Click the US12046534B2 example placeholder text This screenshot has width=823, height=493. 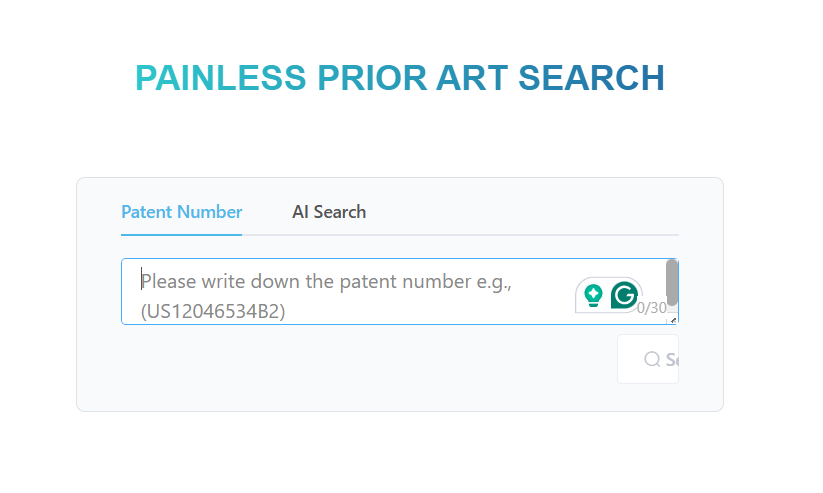pyautogui.click(x=213, y=311)
